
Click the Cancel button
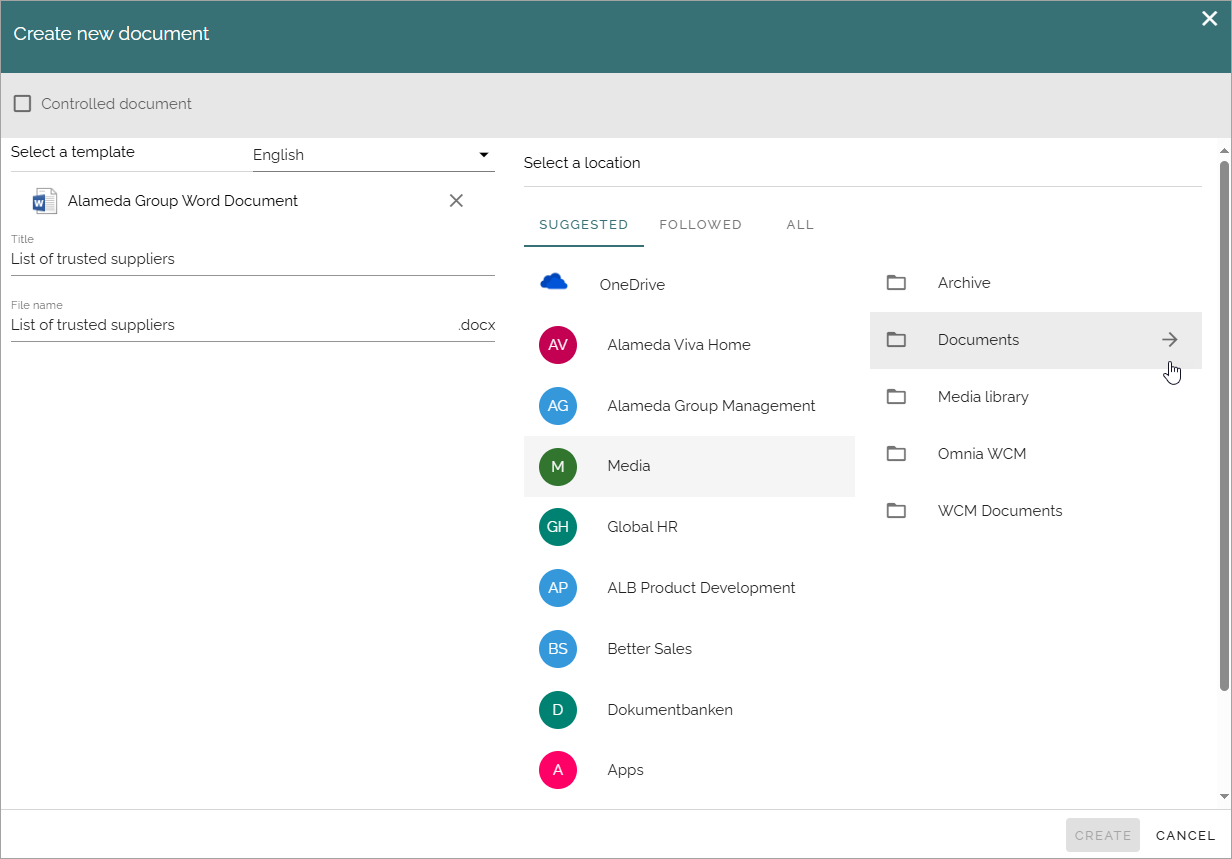tap(1186, 835)
